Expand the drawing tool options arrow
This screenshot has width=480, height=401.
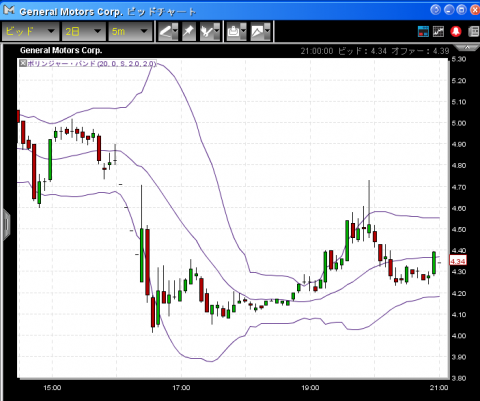175,32
